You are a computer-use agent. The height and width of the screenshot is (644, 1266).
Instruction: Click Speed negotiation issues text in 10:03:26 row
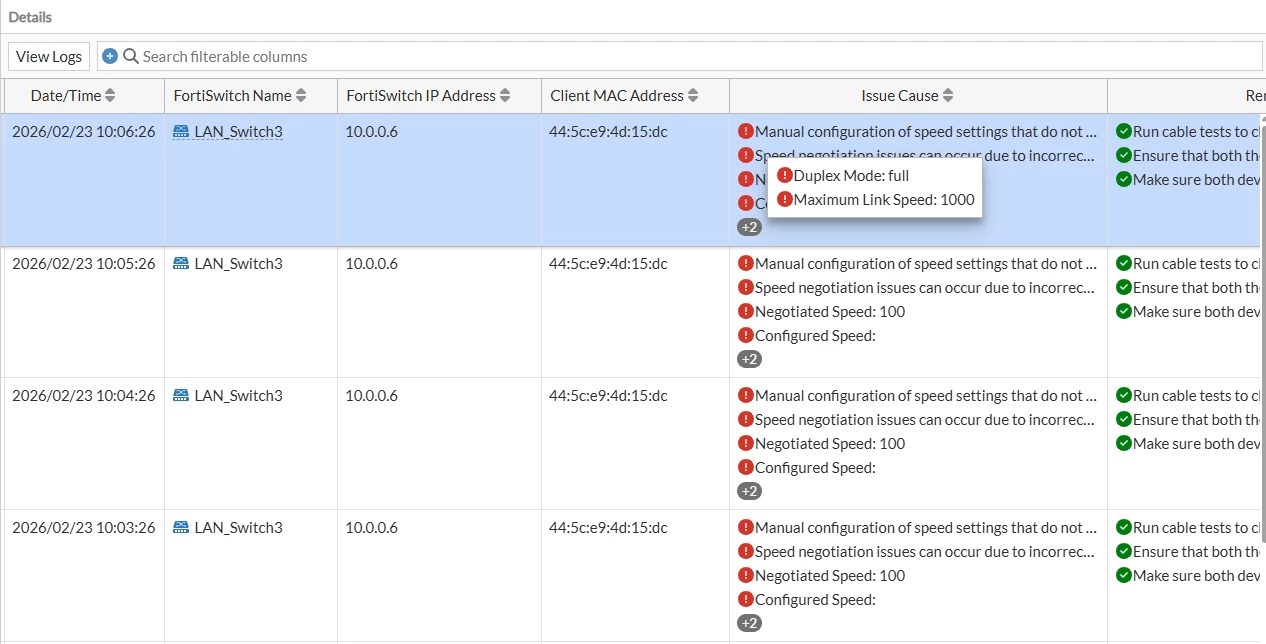926,551
